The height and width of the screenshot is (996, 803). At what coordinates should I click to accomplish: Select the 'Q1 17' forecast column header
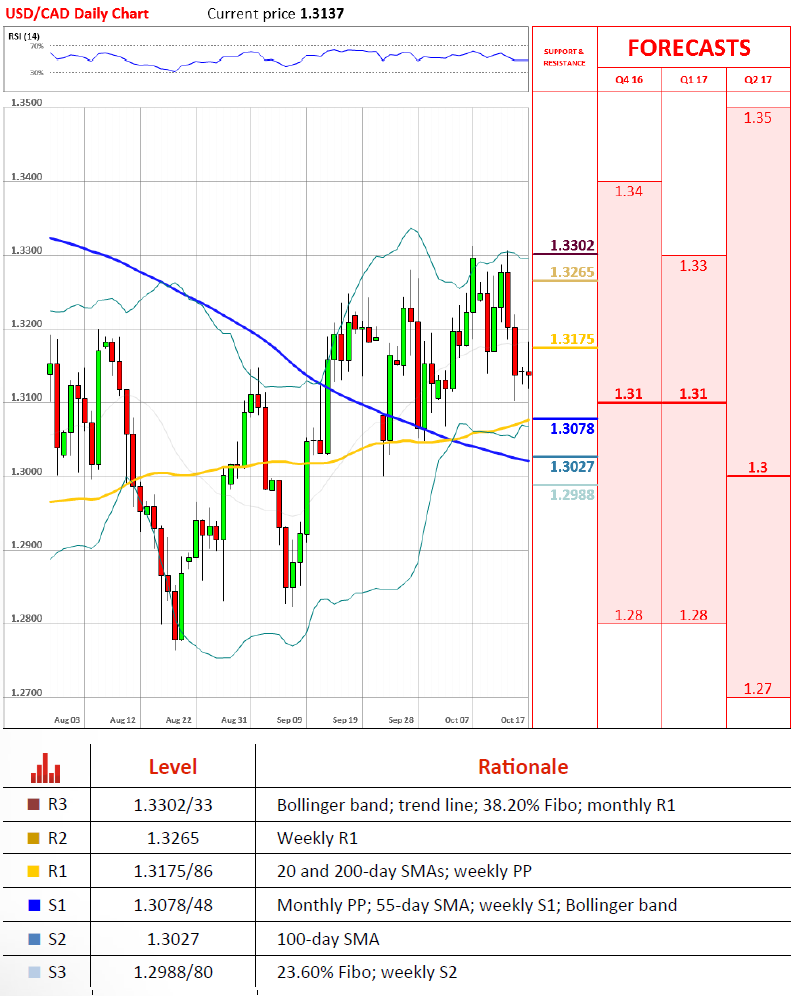pos(694,79)
